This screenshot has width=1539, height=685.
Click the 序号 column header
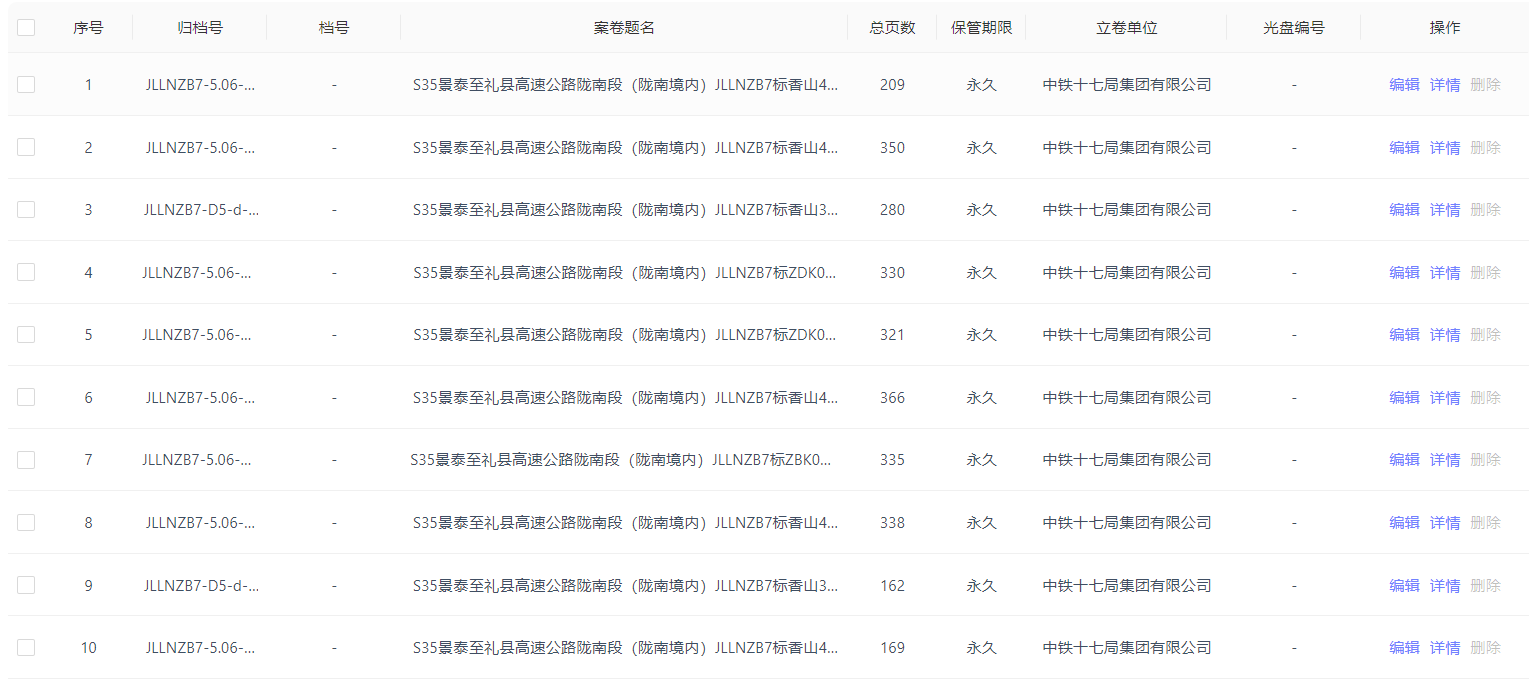(88, 28)
